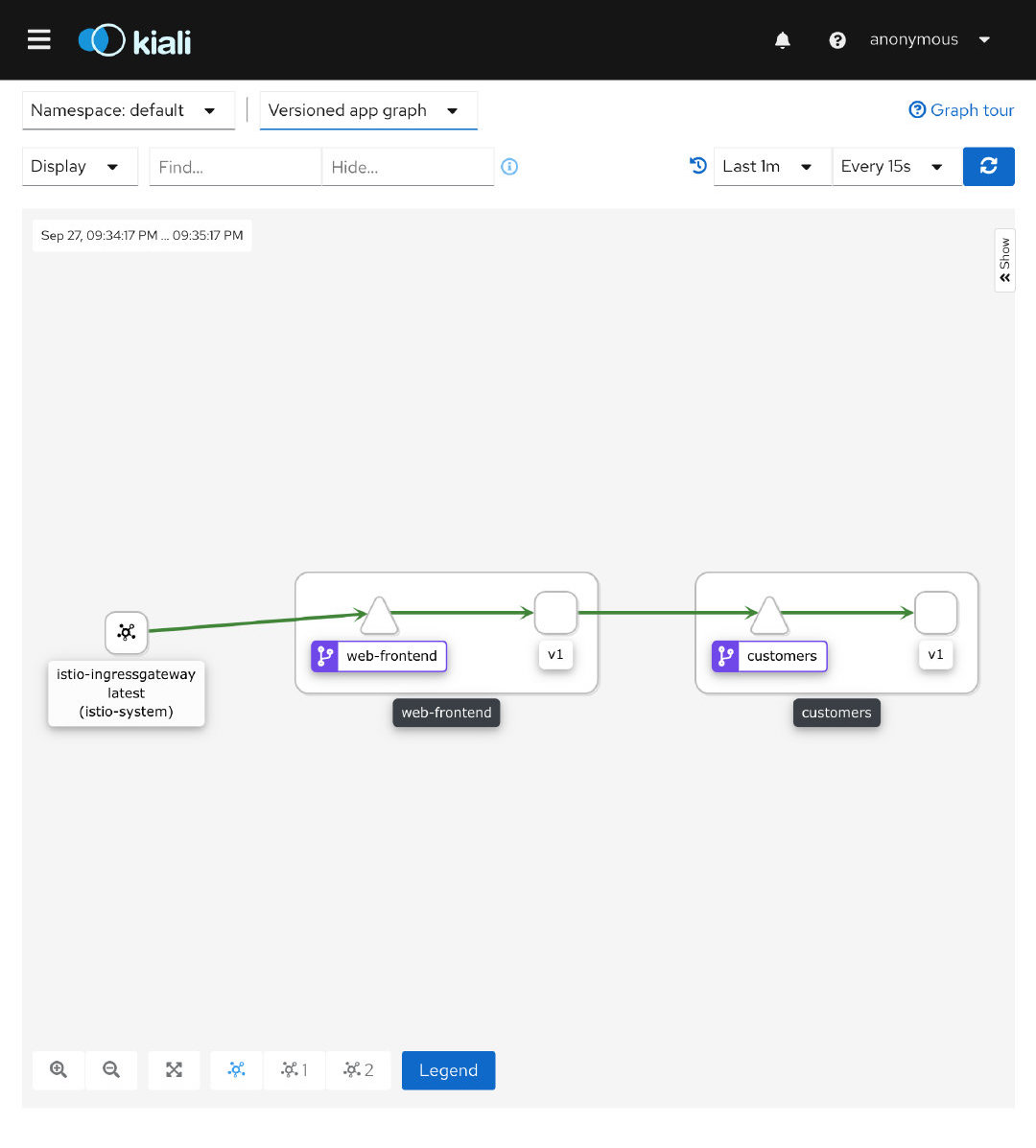The height and width of the screenshot is (1148, 1036).
Task: Open the Every 15s refresh interval dropdown
Action: point(895,167)
